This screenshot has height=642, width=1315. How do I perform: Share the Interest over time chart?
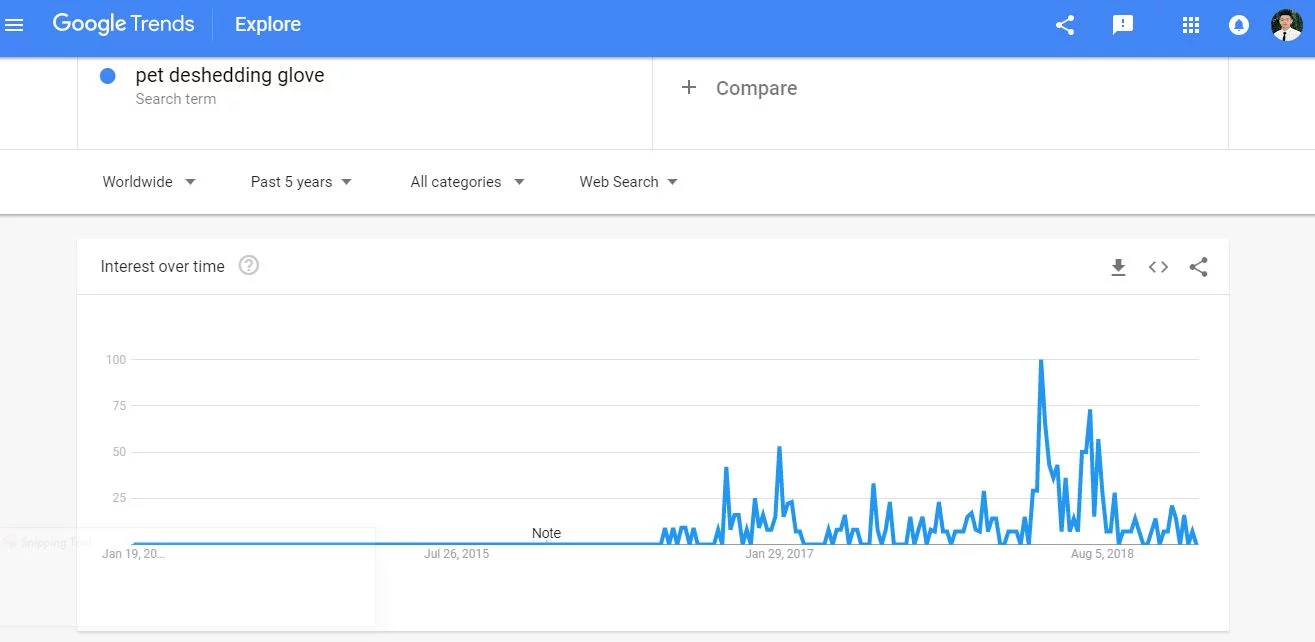point(1198,267)
